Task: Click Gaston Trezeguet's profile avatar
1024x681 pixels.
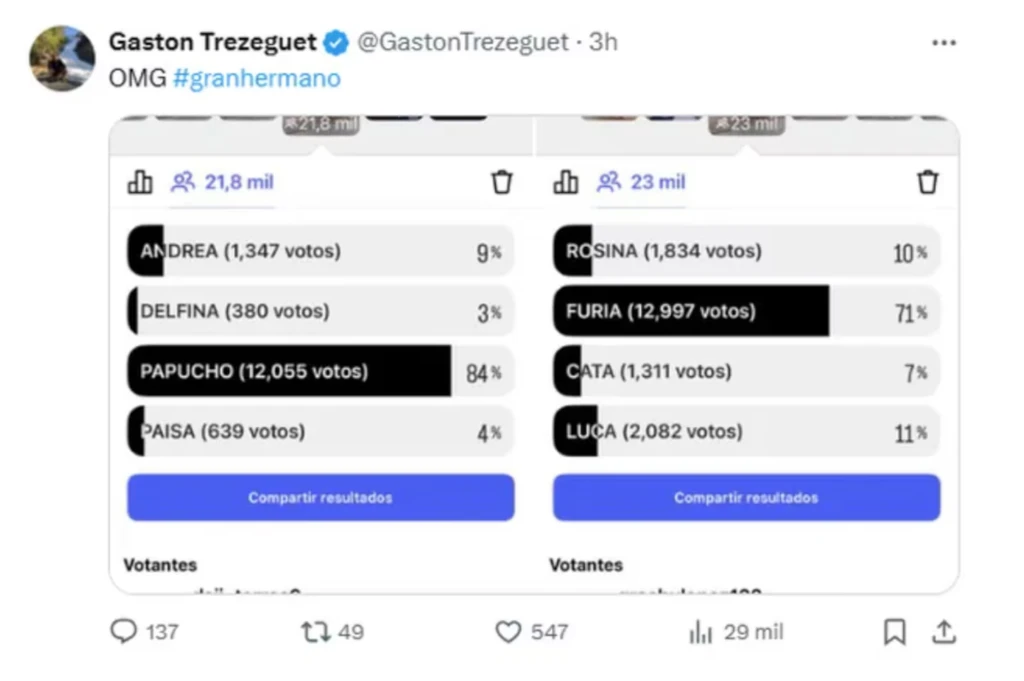Action: [x=62, y=58]
